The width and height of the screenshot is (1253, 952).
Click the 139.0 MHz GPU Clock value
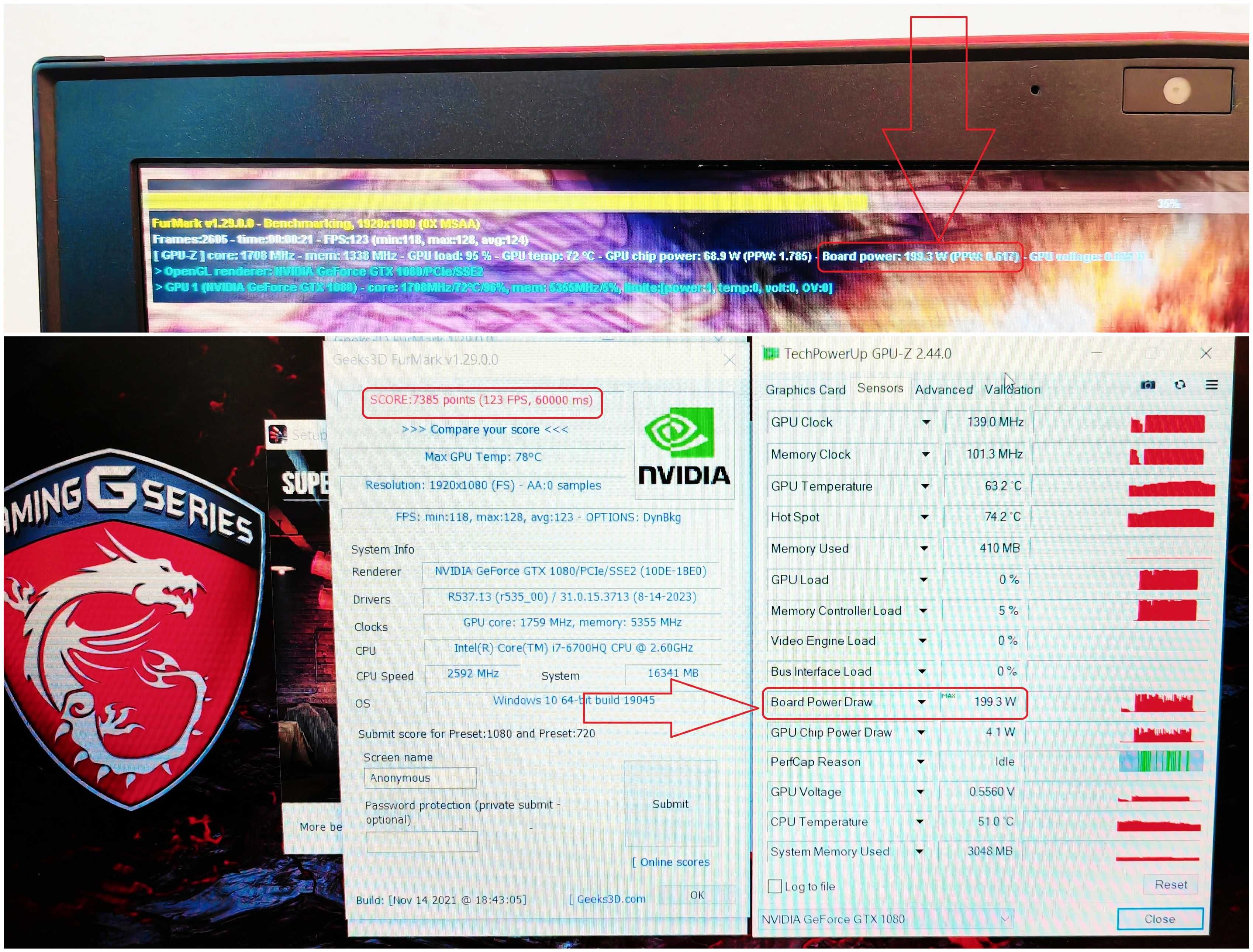[x=995, y=422]
